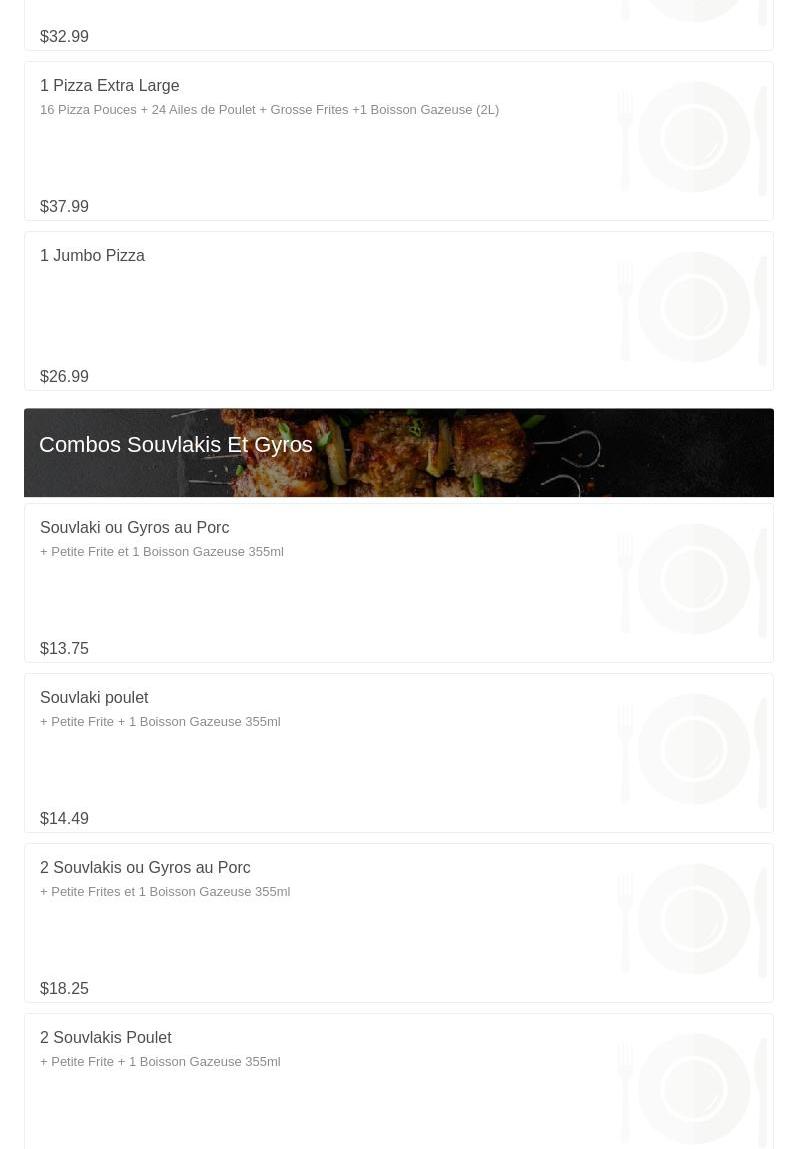The width and height of the screenshot is (785, 1149).
Task: Open the Souvlaki poulet combo
Action: coord(399,753)
